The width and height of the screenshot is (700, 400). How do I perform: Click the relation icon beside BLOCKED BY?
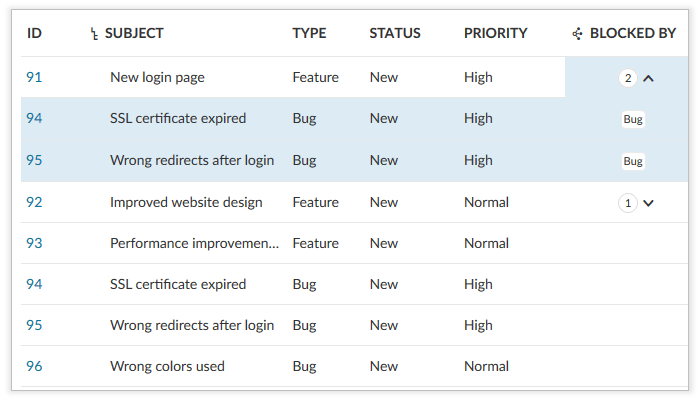click(x=577, y=34)
